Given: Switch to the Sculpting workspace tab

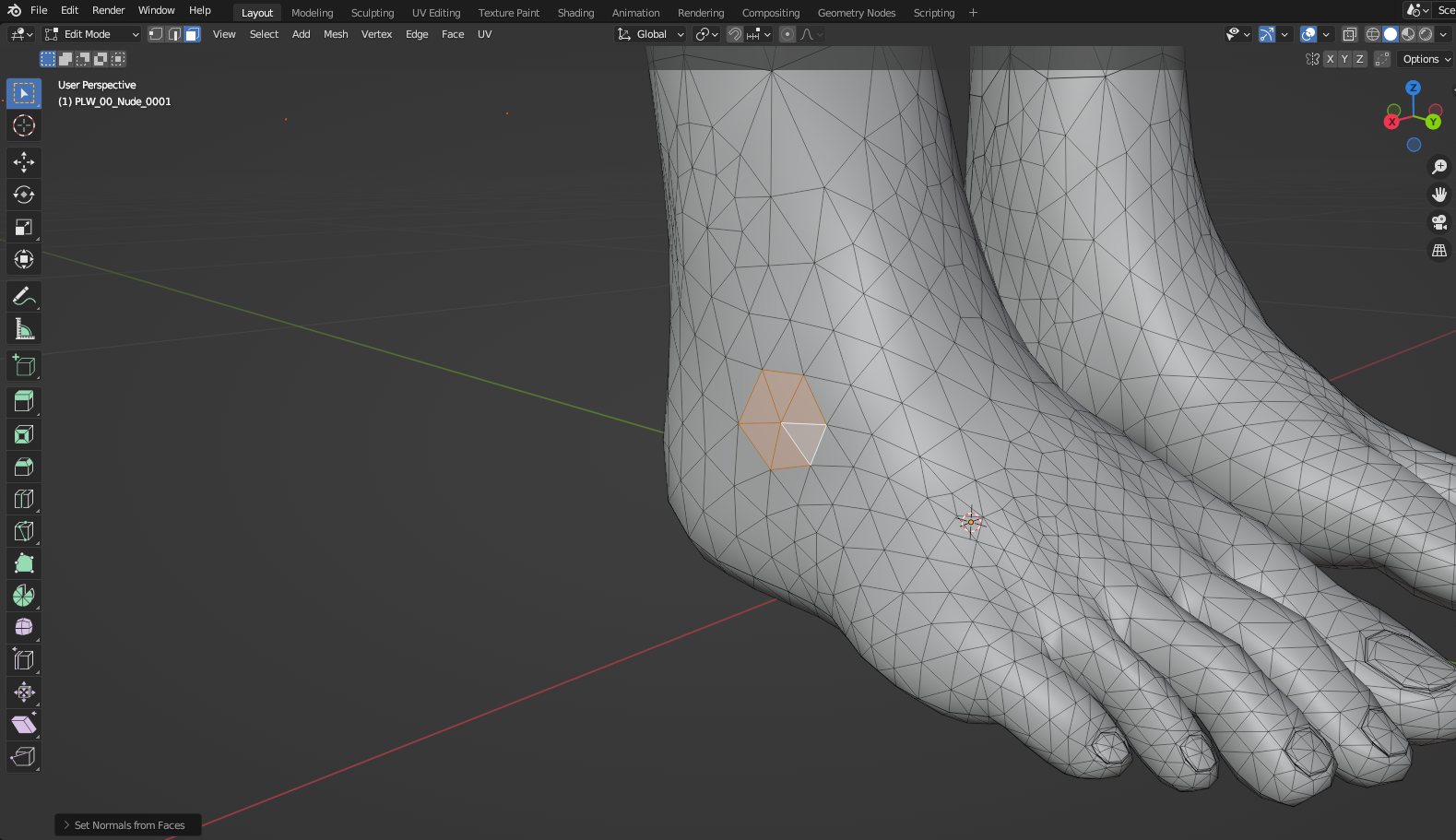Looking at the screenshot, I should coord(372,13).
